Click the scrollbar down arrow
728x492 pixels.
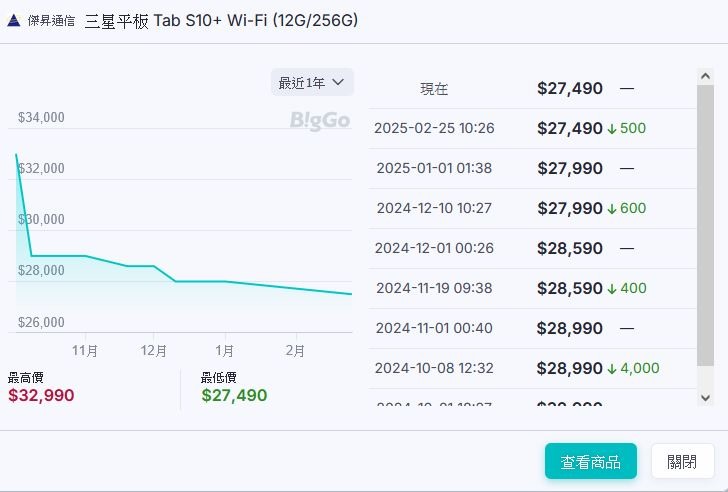[705, 398]
